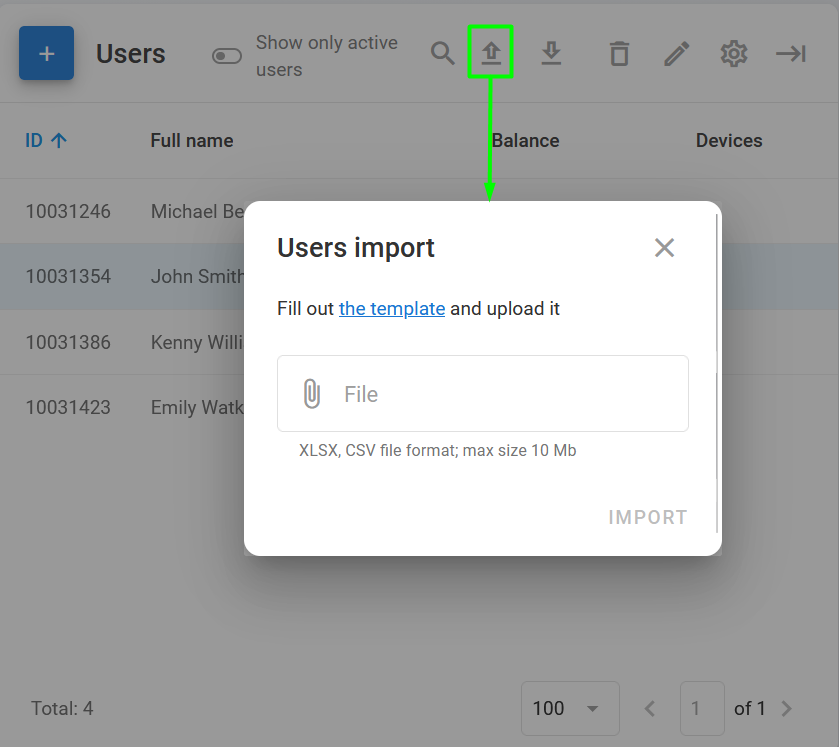Export users using the download icon

(x=551, y=54)
